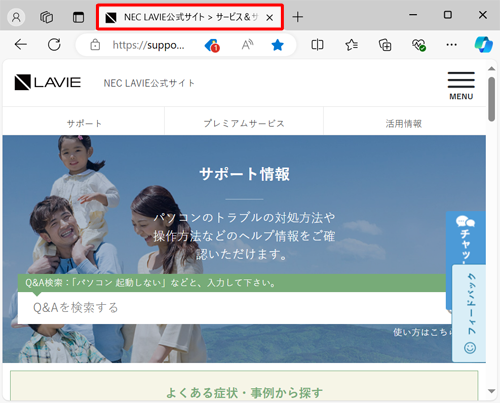The width and height of the screenshot is (500, 403).
Task: Click the scrollbar down arrow
Action: (492, 391)
